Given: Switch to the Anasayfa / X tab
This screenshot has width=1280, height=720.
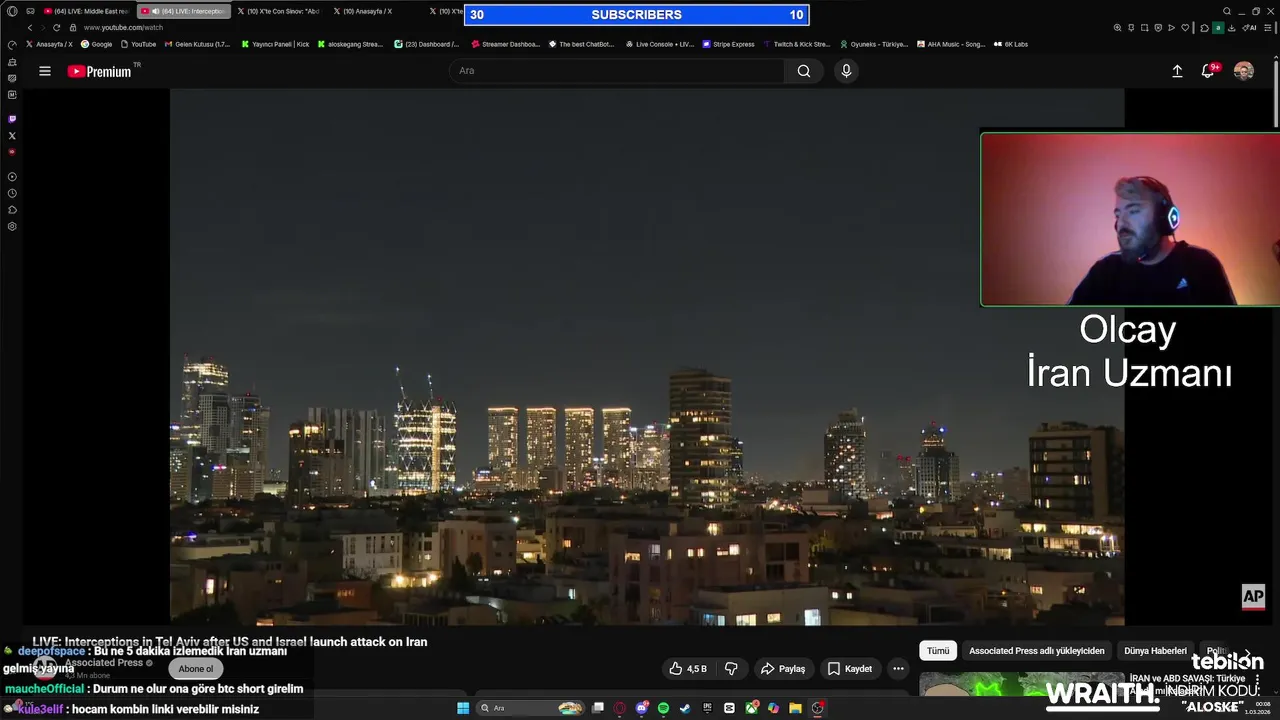Looking at the screenshot, I should [x=375, y=12].
